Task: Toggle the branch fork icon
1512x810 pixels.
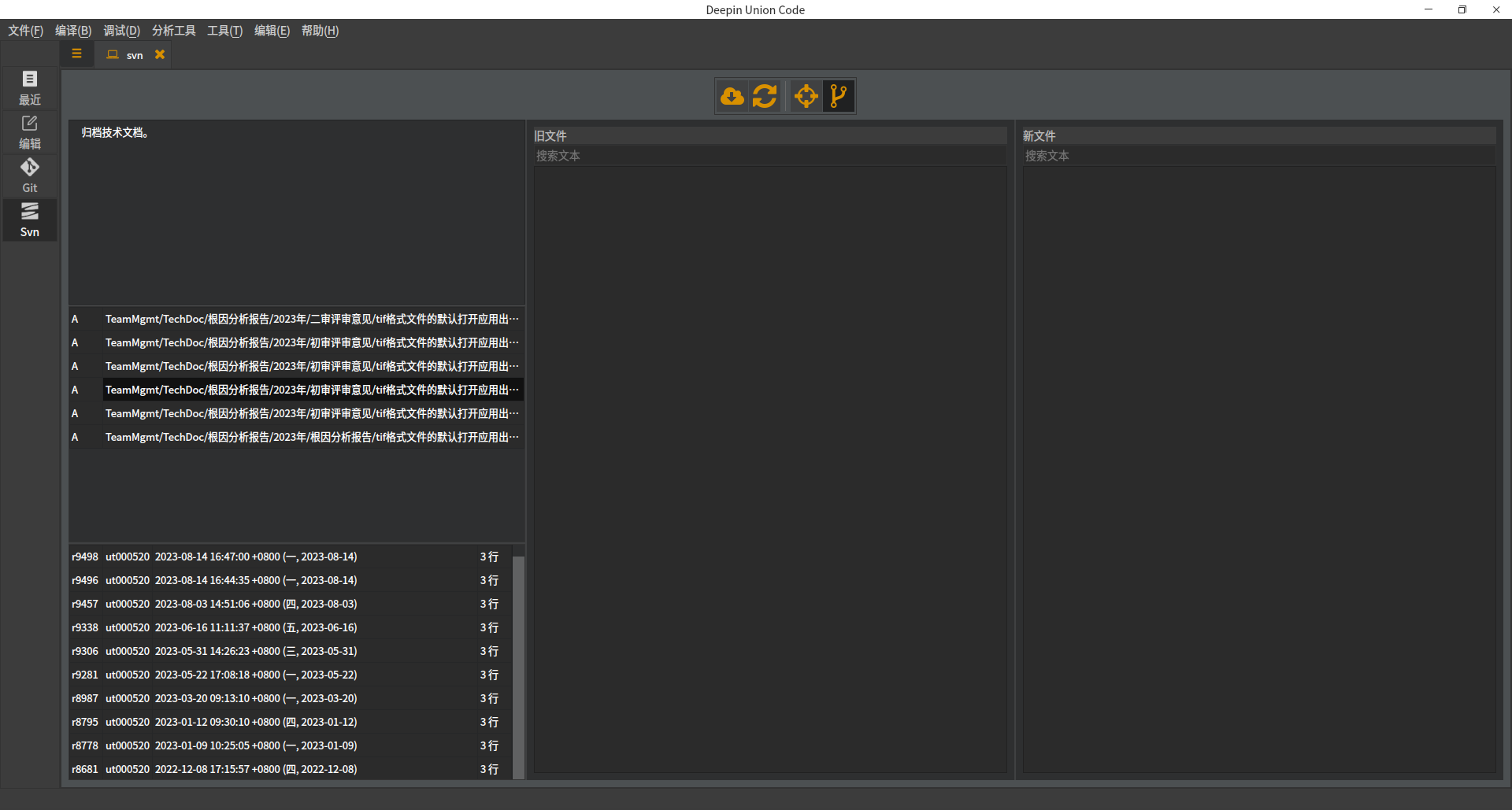Action: [839, 96]
